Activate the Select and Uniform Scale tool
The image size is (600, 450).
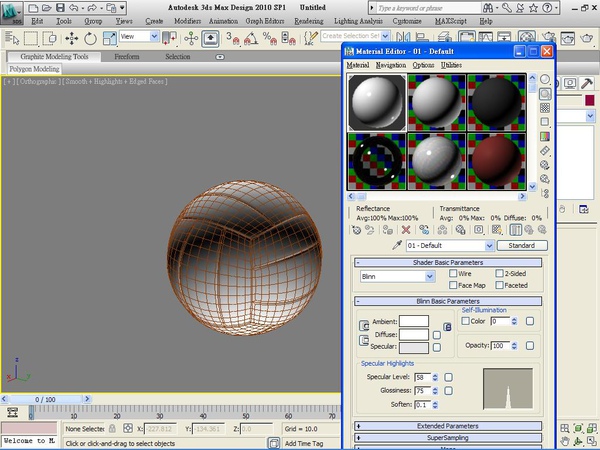(x=109, y=38)
